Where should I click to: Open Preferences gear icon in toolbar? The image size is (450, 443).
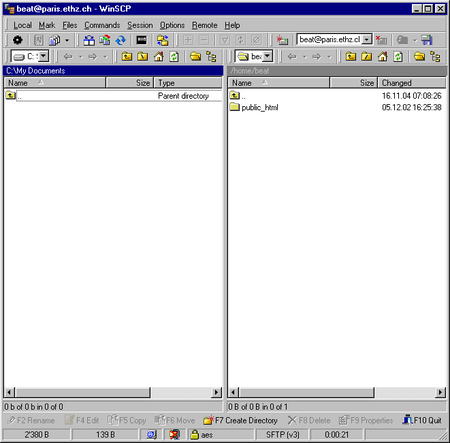(x=18, y=40)
